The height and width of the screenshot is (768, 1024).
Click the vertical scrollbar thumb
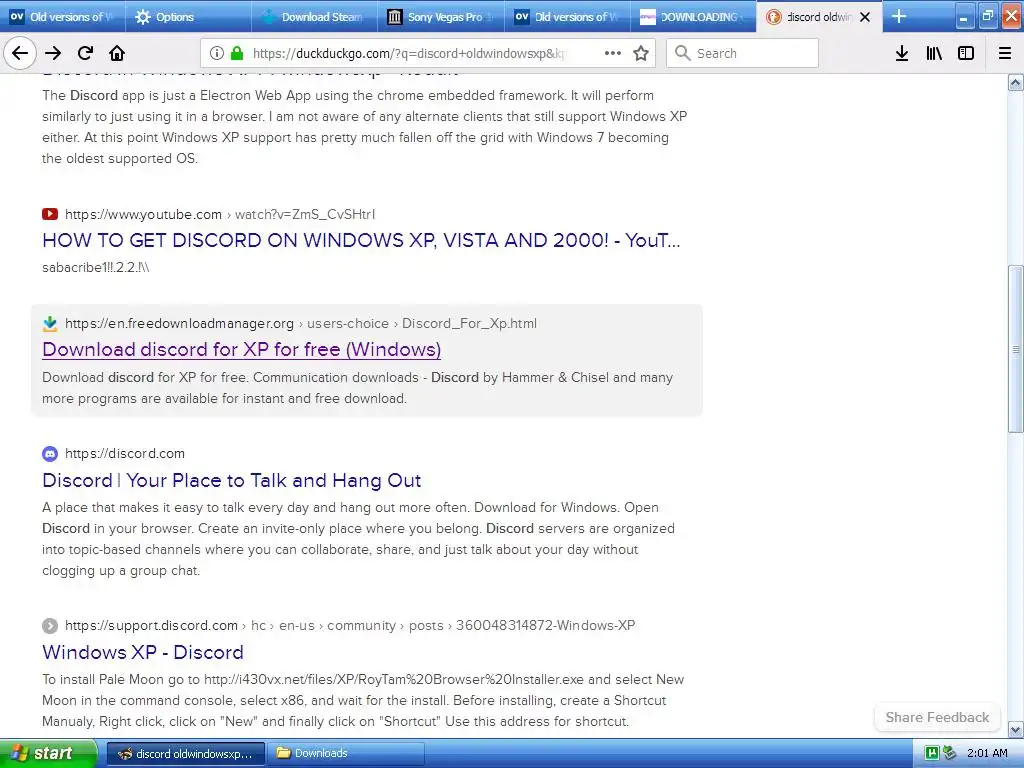pyautogui.click(x=1016, y=349)
